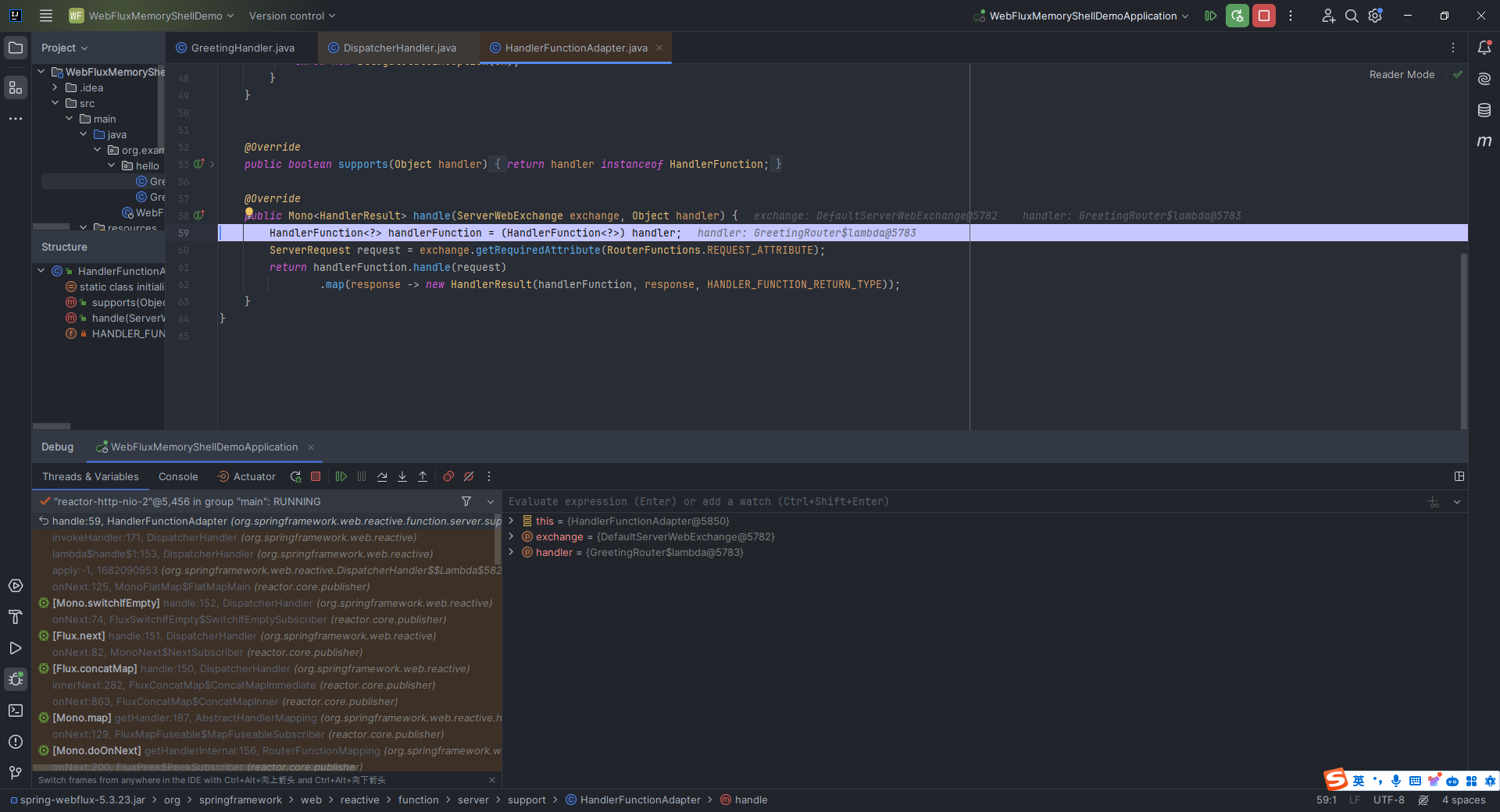The image size is (1500, 812).
Task: Pause program in the debug toolbar
Action: 362,476
